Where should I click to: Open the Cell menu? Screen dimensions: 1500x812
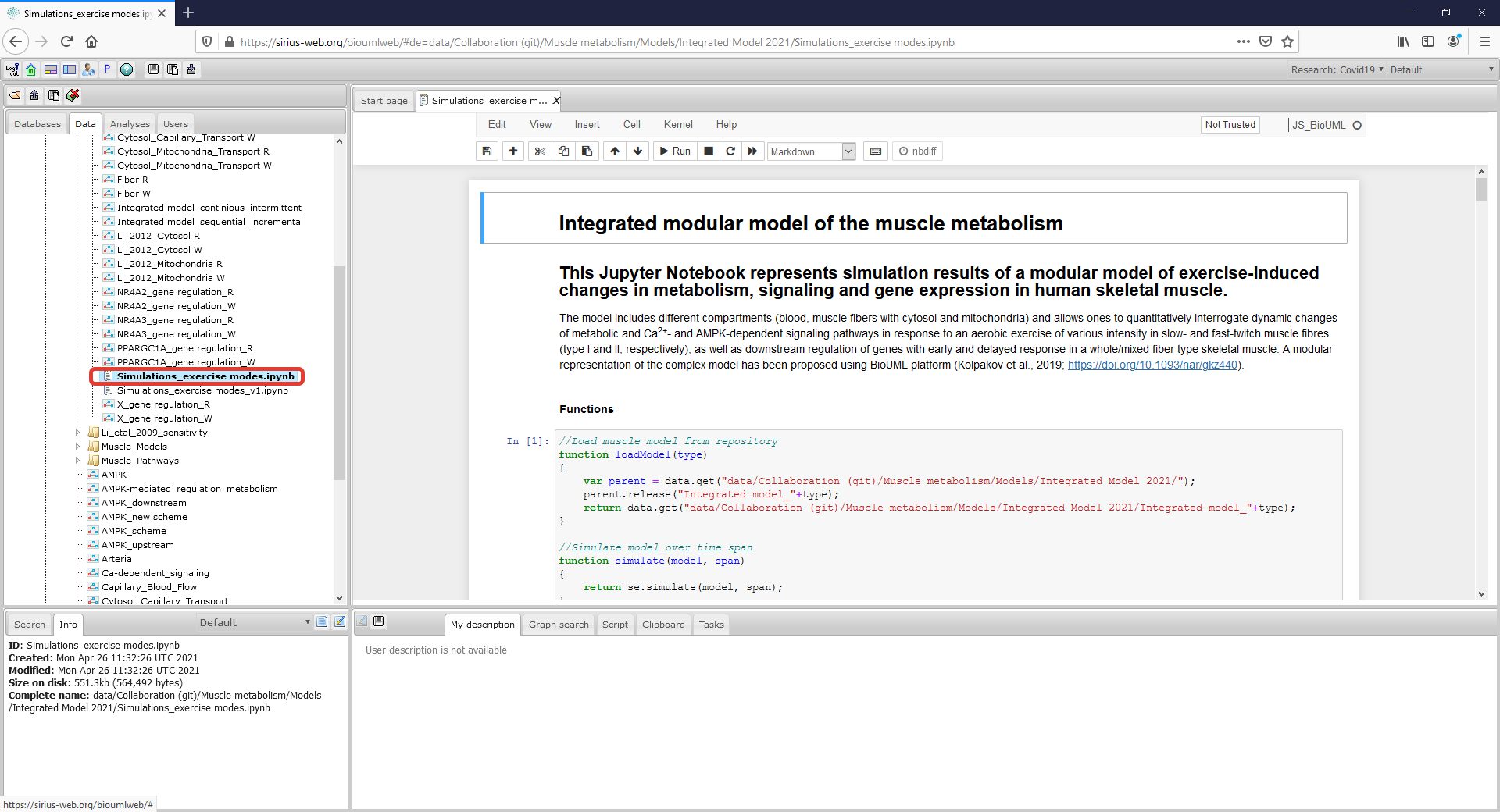(632, 125)
